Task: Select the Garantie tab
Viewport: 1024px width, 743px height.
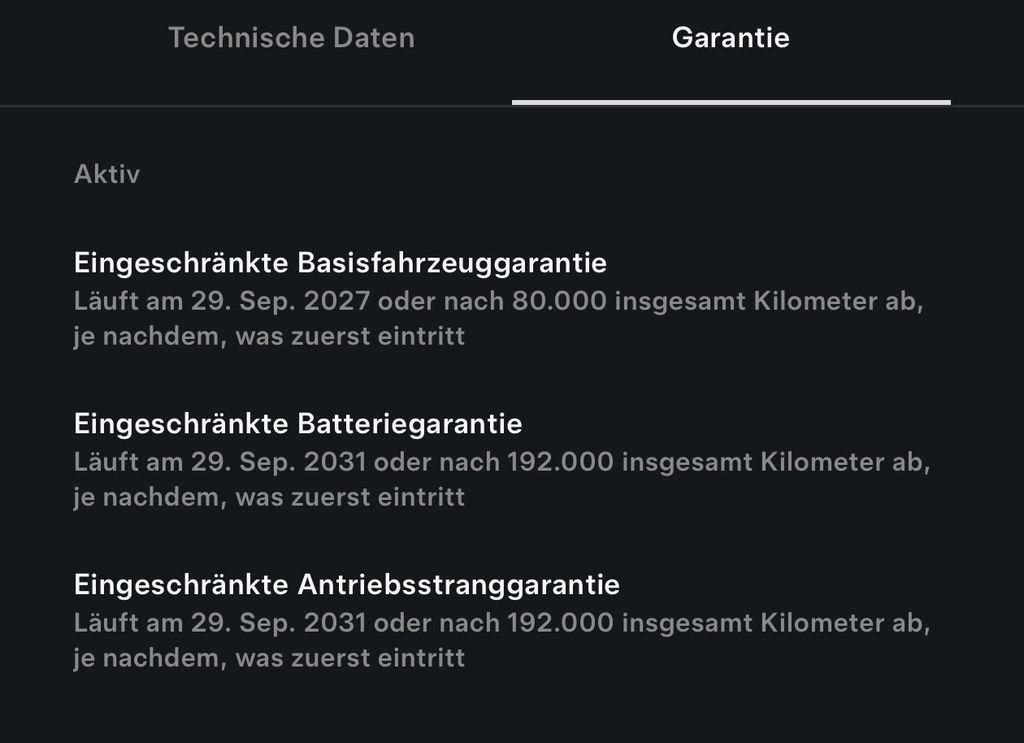Action: click(730, 38)
